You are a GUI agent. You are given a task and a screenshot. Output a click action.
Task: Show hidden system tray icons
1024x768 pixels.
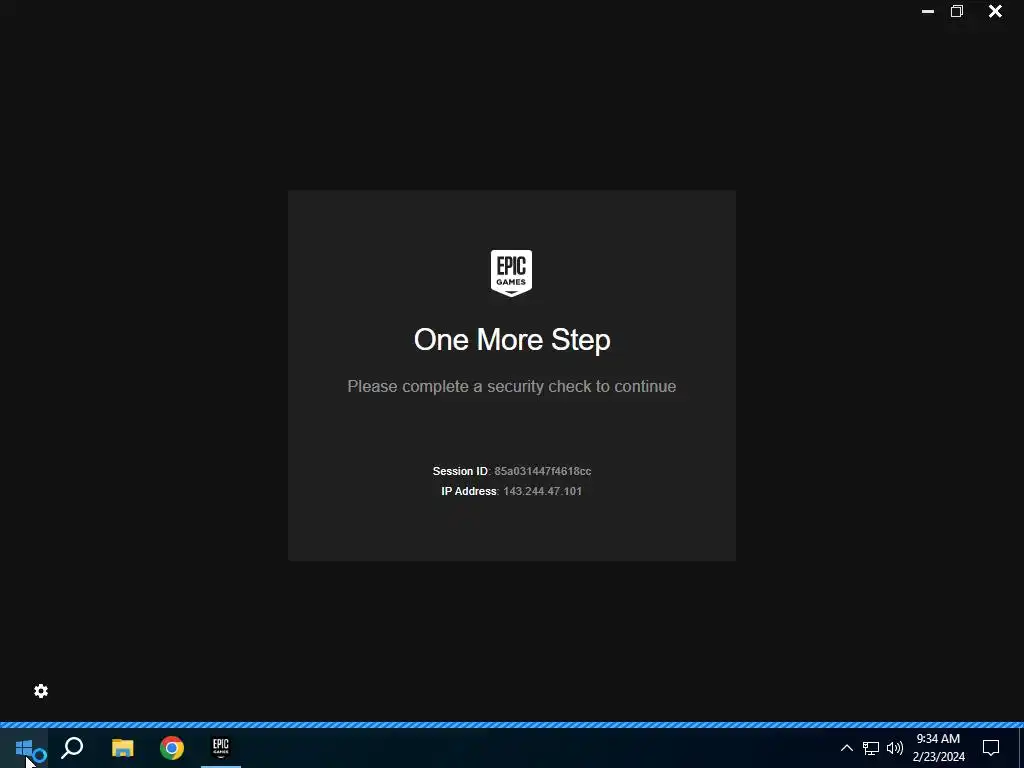(846, 748)
